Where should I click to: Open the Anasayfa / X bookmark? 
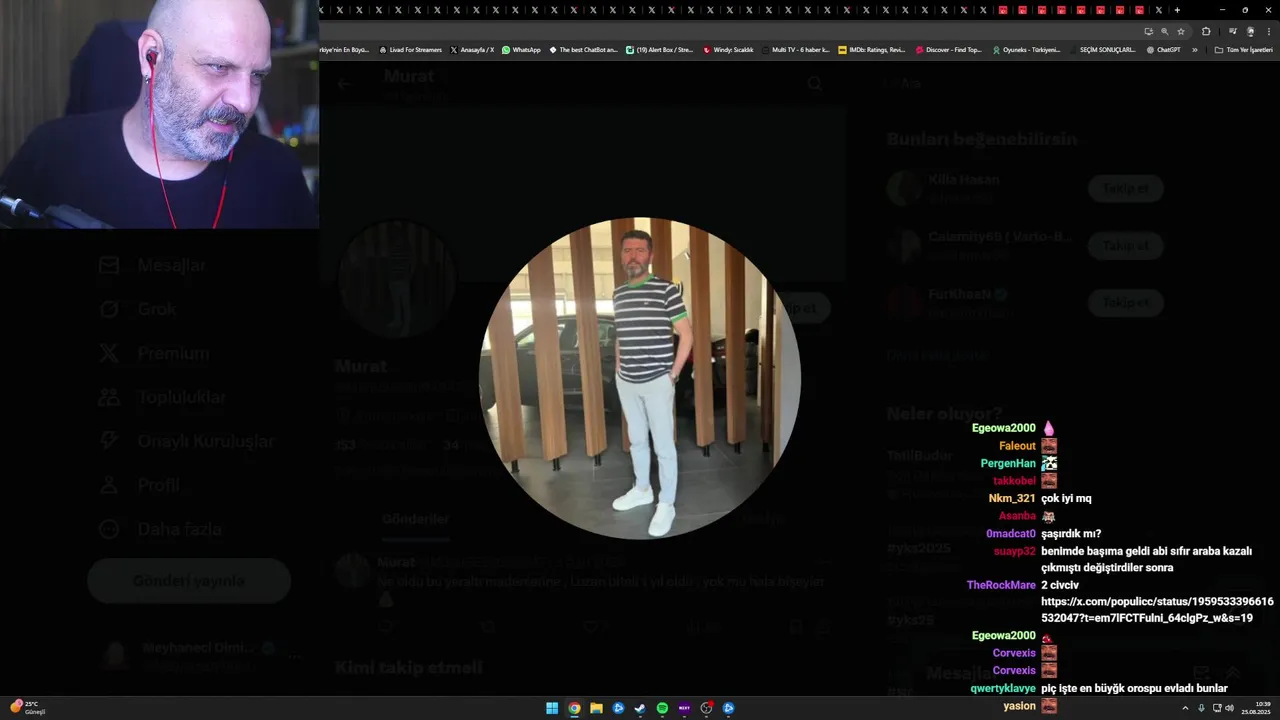472,49
